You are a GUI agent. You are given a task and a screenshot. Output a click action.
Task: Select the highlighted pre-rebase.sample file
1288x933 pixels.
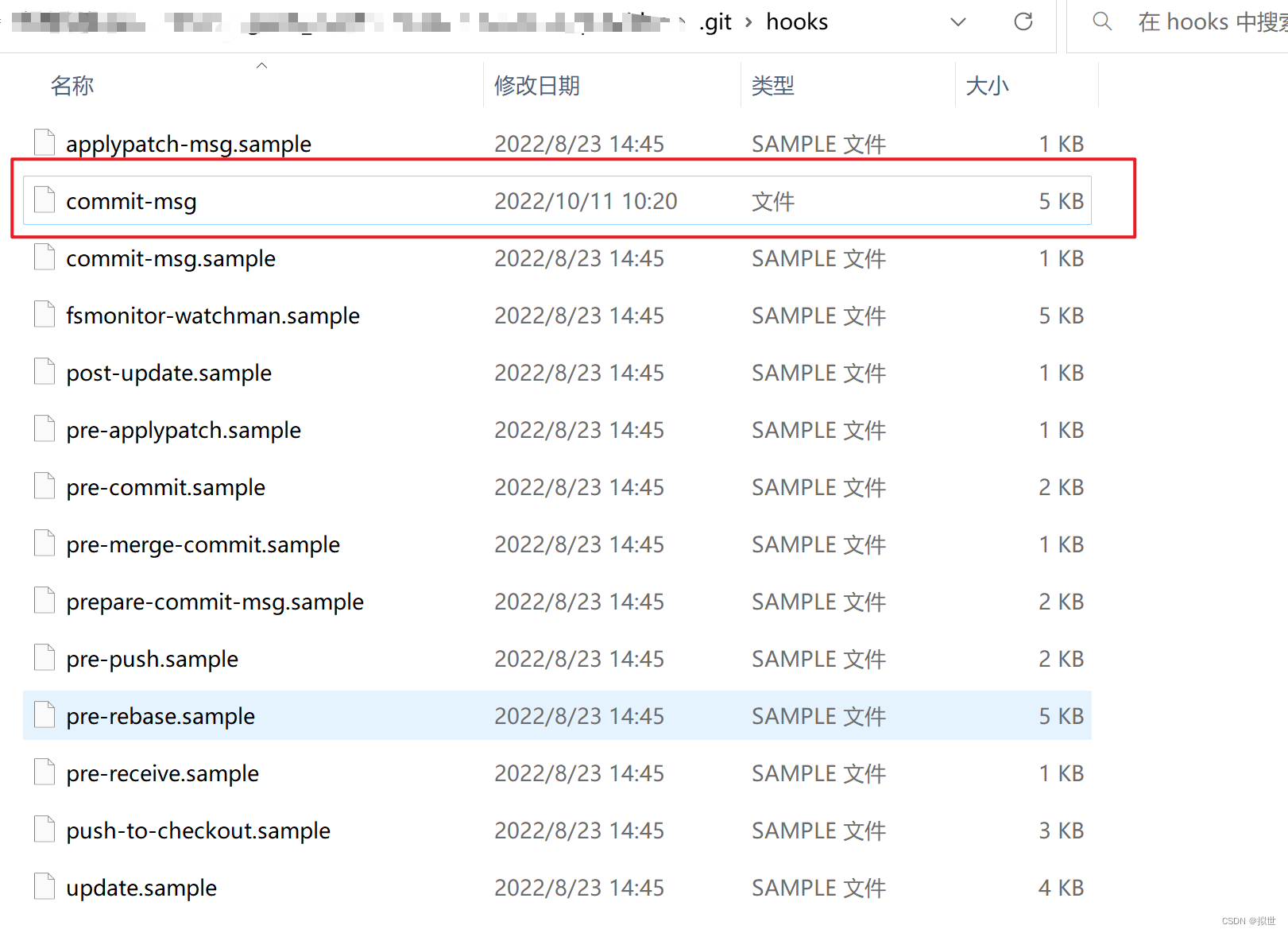(160, 714)
